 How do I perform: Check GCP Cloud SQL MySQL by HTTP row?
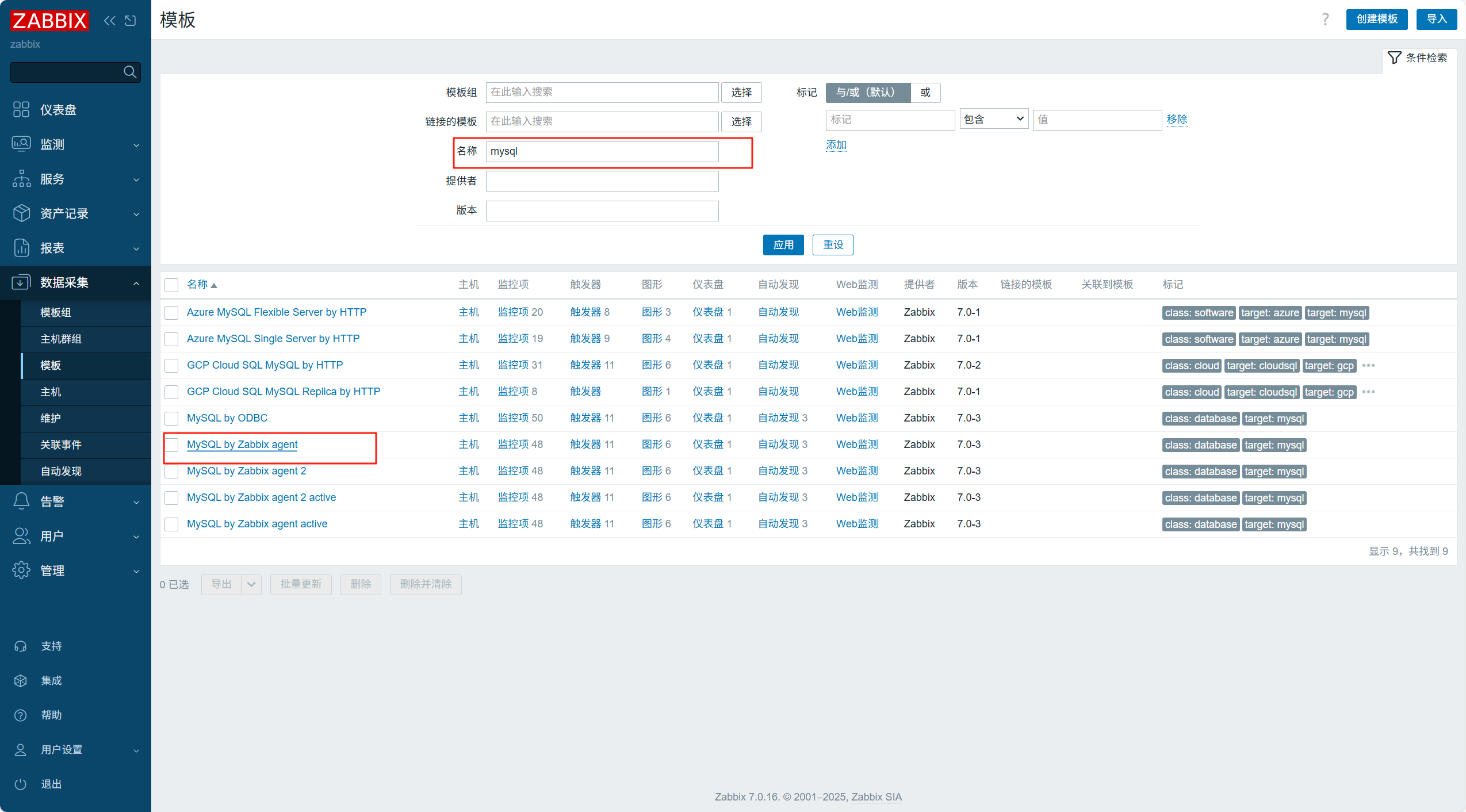[x=171, y=365]
